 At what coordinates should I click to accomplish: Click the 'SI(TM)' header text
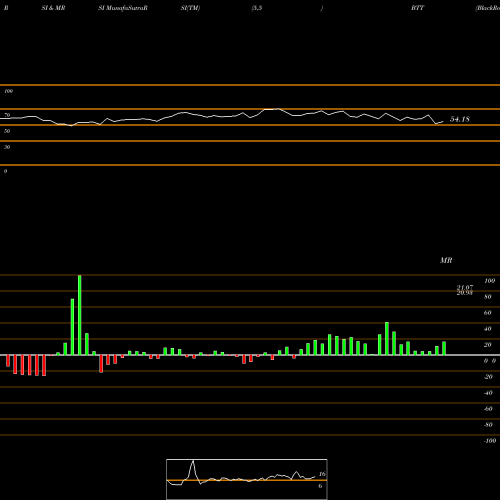pos(190,8)
